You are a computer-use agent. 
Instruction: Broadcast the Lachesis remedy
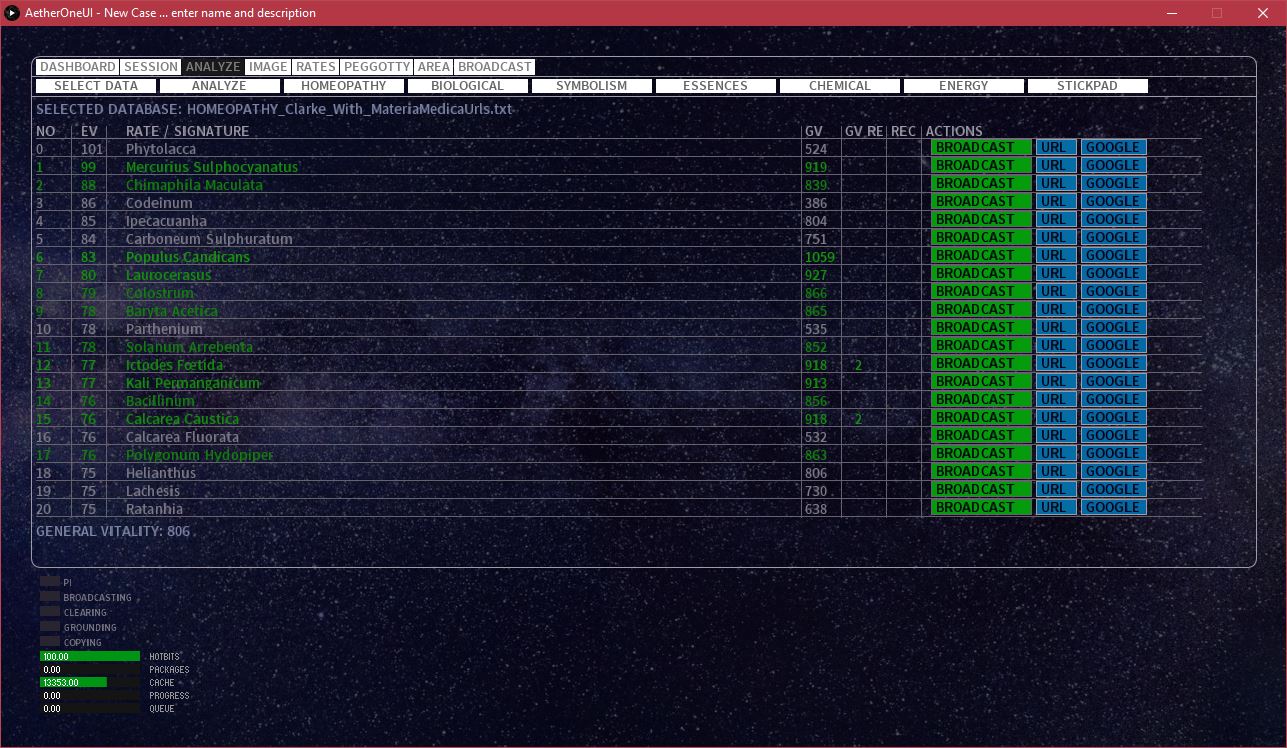(x=979, y=488)
